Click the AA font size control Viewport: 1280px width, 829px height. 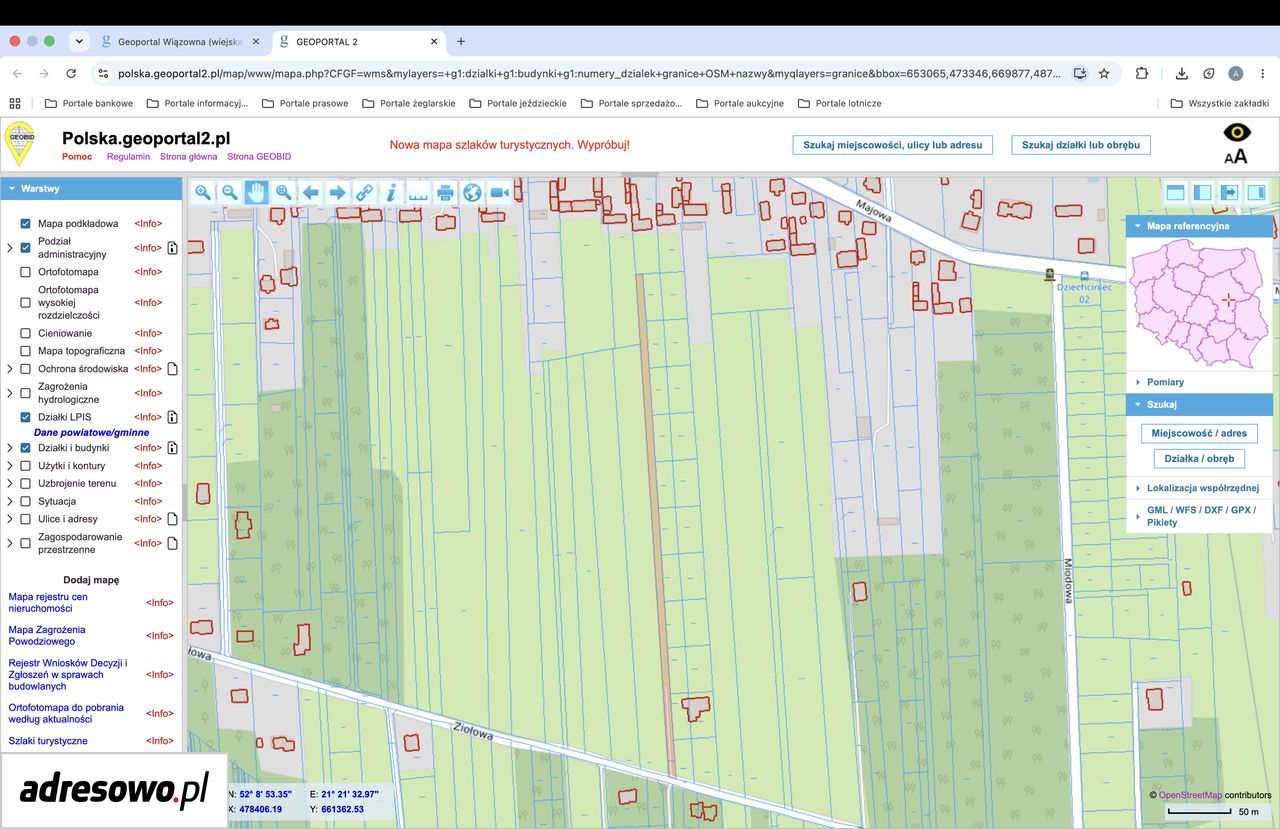(1236, 156)
